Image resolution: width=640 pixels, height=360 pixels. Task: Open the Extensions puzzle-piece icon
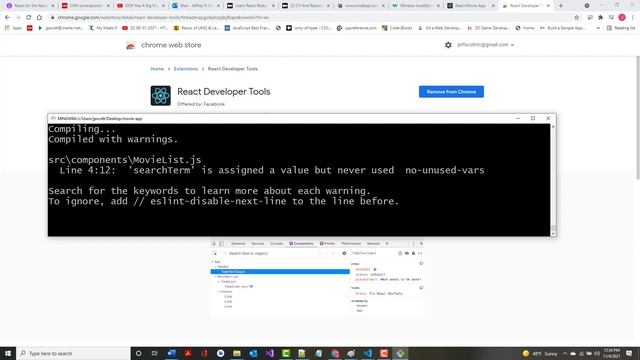[600, 18]
